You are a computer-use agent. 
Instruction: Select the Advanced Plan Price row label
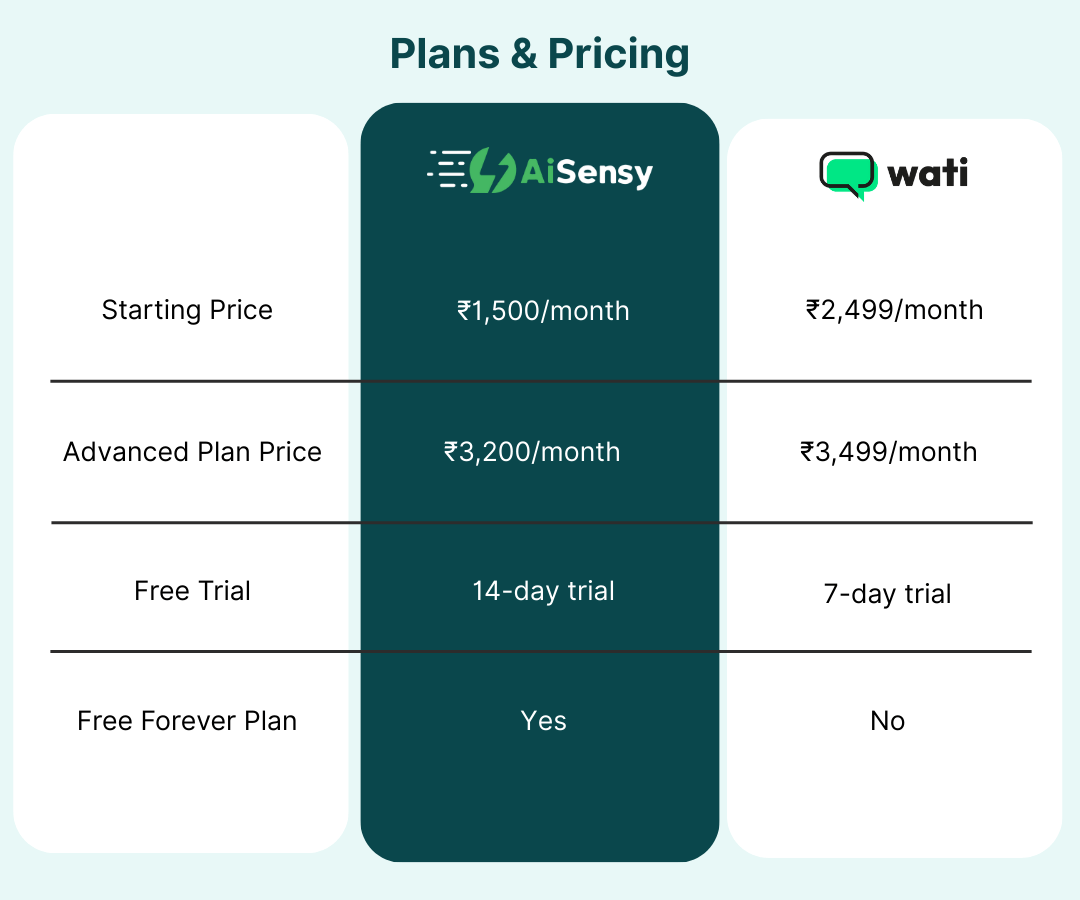pyautogui.click(x=192, y=452)
